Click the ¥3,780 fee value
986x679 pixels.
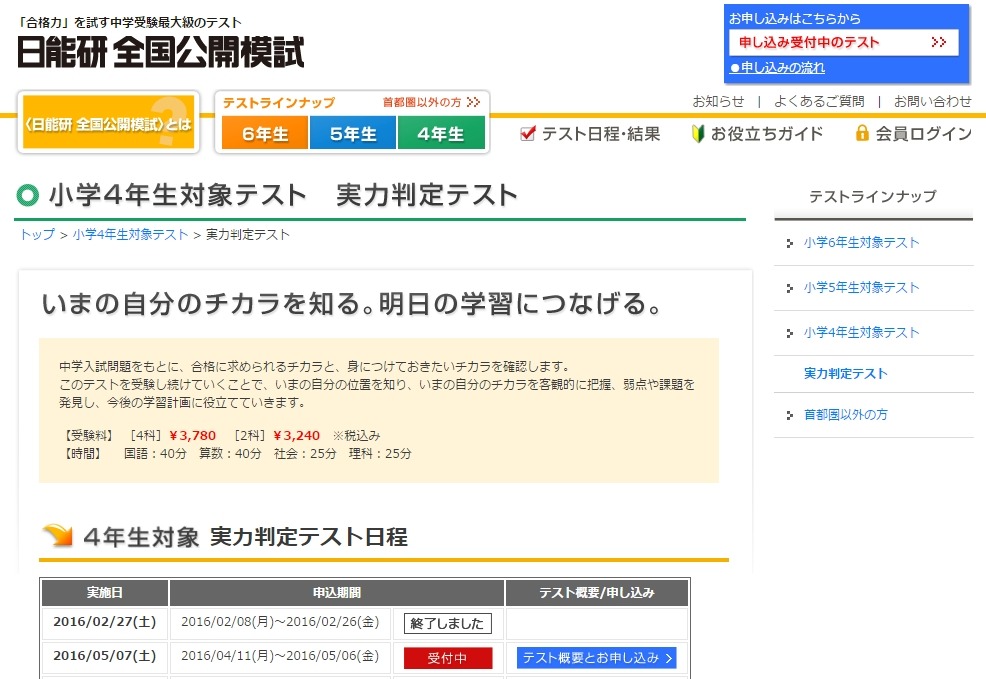click(x=193, y=436)
